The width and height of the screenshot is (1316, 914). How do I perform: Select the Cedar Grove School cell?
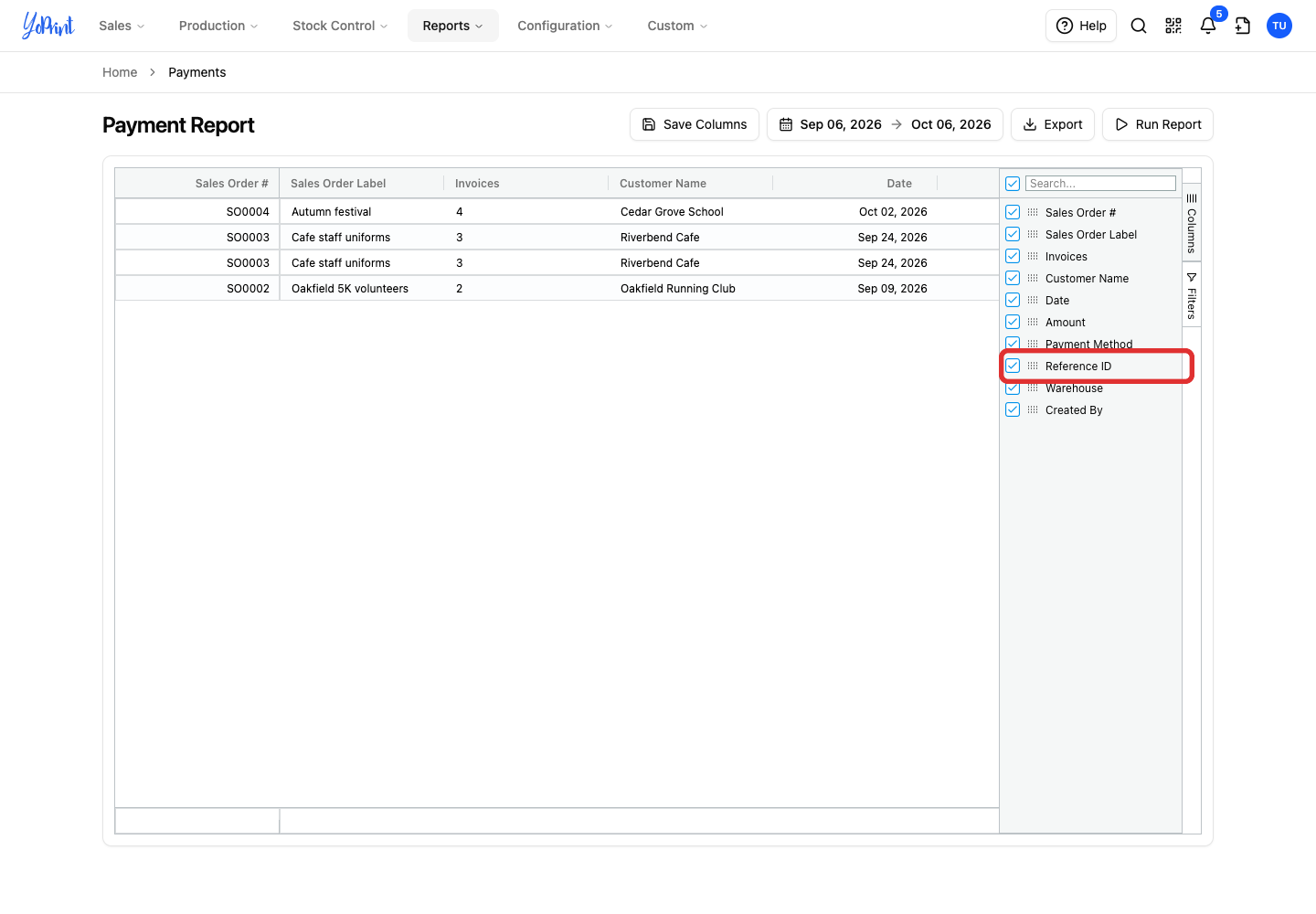(x=691, y=211)
